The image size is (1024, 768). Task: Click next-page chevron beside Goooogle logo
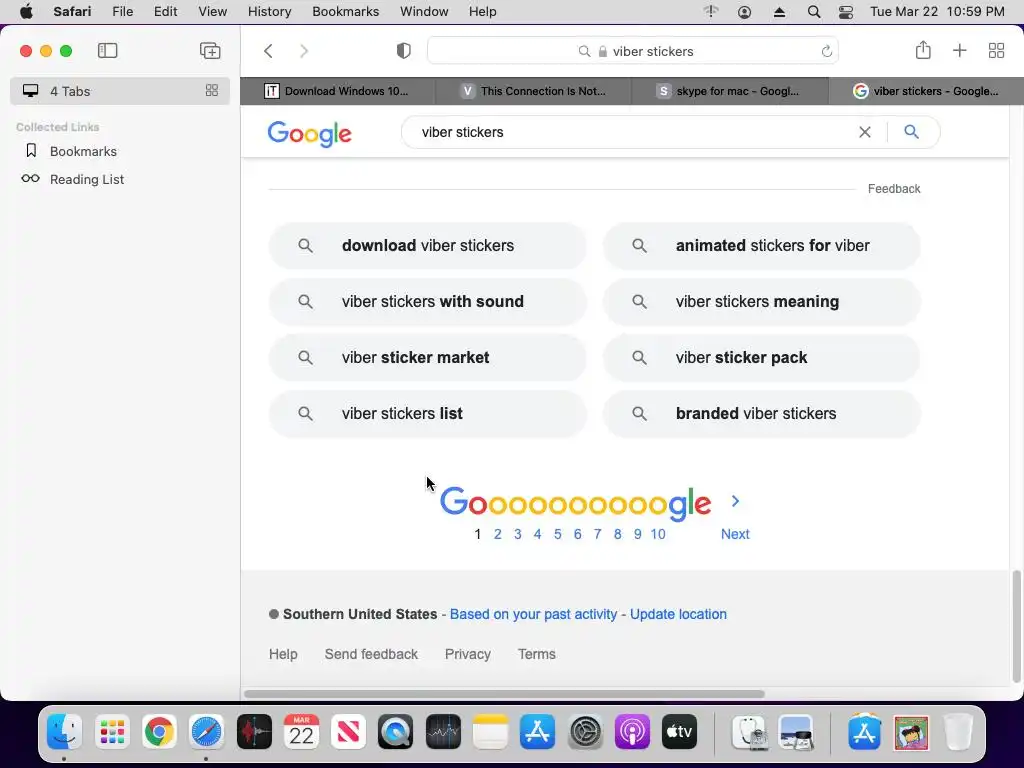click(x=735, y=501)
